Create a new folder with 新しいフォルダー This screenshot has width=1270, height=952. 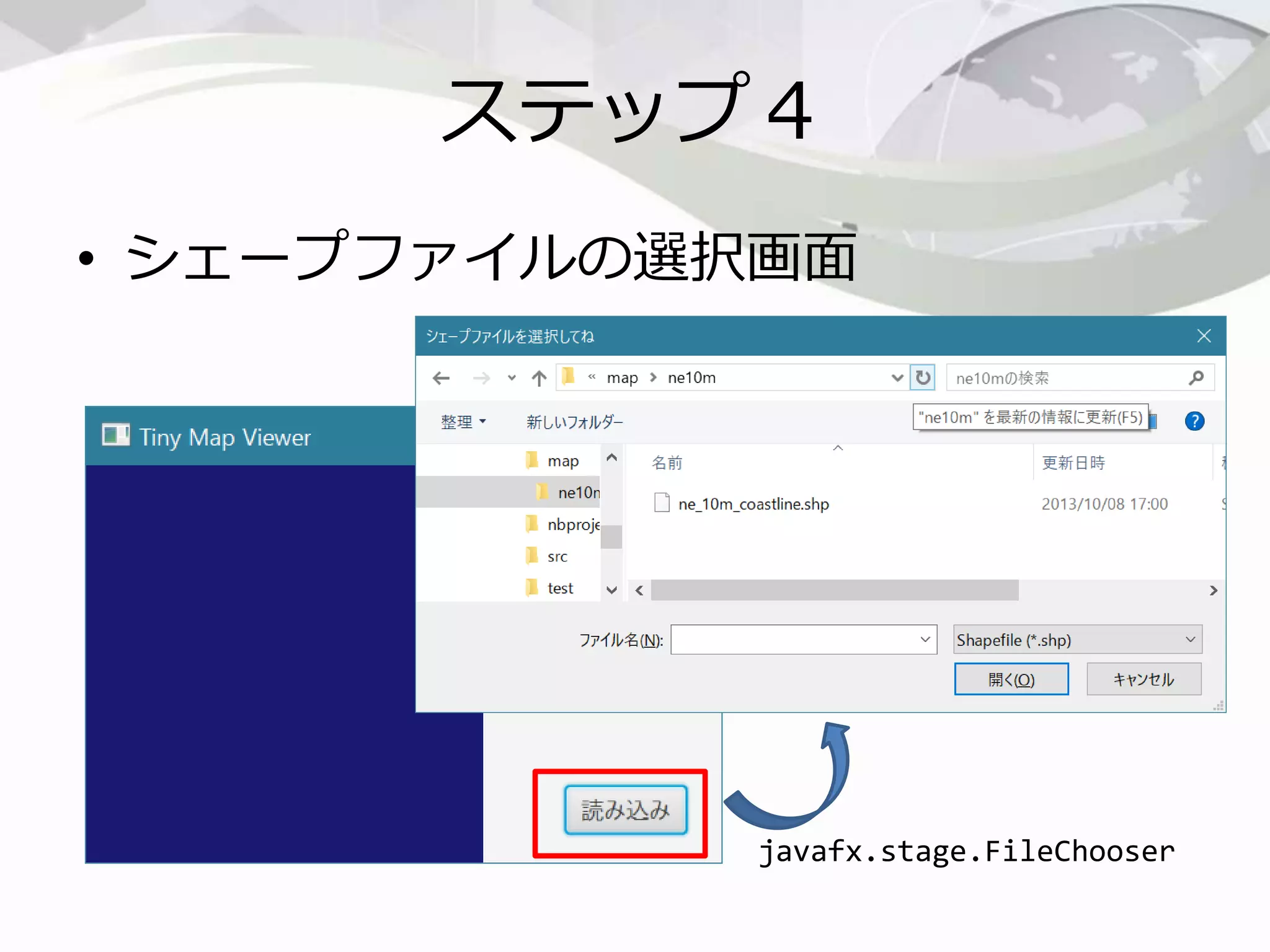(x=574, y=422)
